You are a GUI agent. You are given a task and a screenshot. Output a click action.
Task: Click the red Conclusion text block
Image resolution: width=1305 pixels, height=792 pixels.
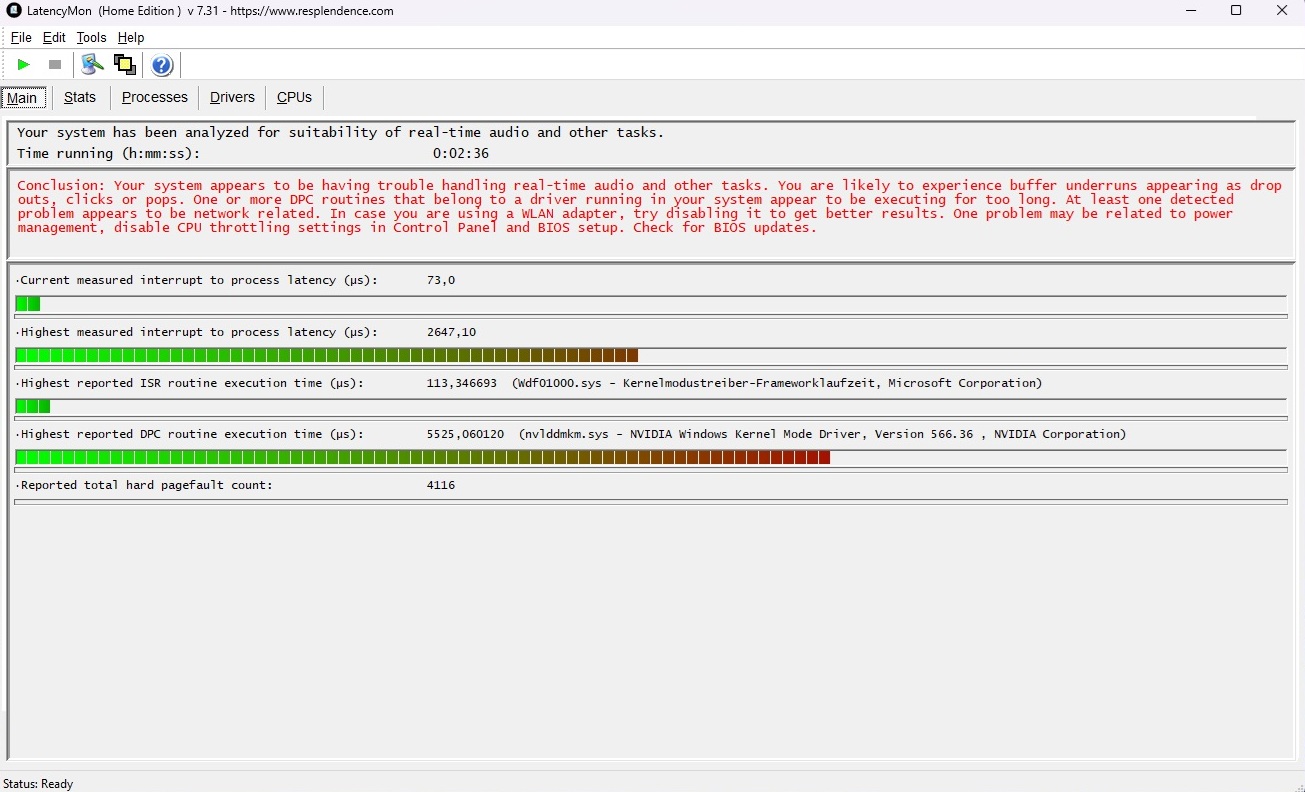(x=649, y=207)
